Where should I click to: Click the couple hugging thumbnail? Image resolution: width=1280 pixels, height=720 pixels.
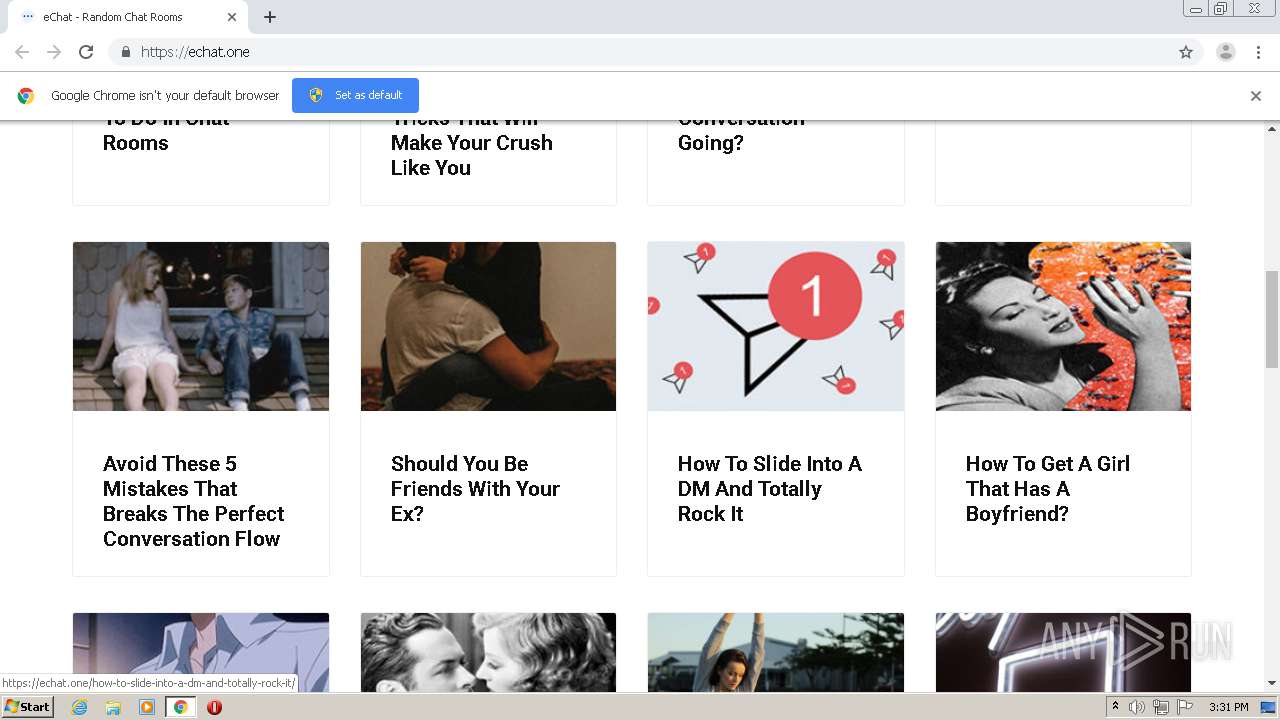click(488, 326)
